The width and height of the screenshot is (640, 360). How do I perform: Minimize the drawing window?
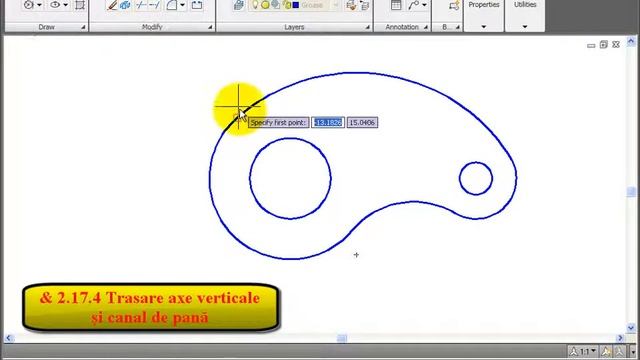point(591,45)
